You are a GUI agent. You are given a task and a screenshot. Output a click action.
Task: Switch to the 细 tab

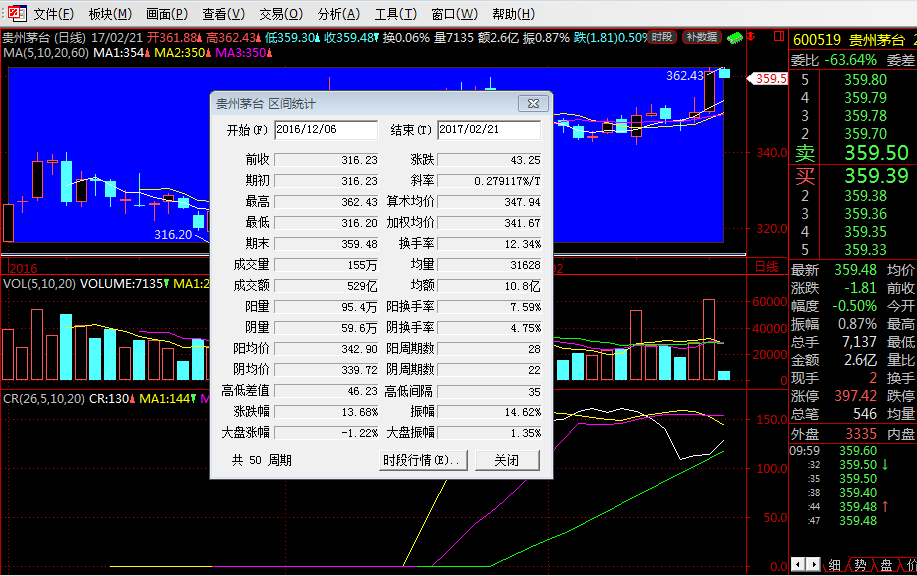[x=835, y=565]
